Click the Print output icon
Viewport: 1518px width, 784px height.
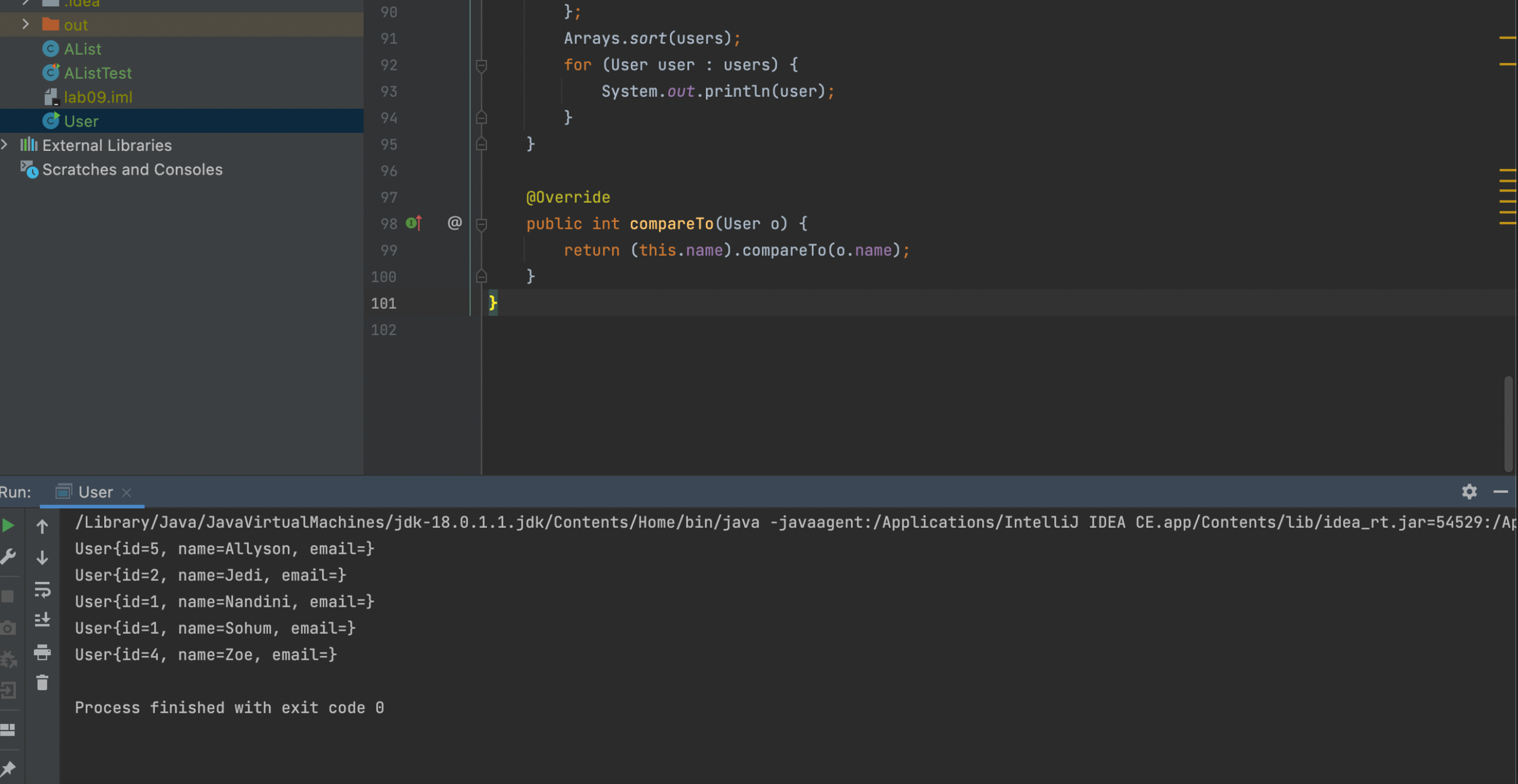pyautogui.click(x=43, y=652)
